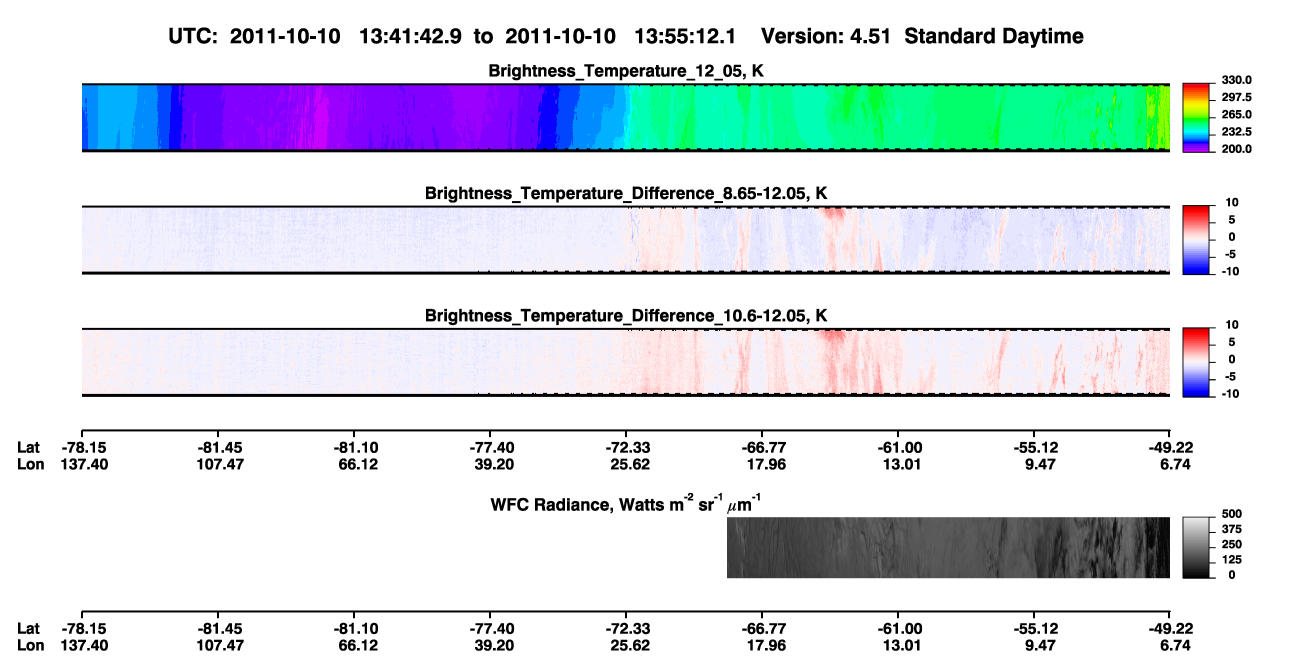Click the WFC Radiance grayscale color bar
The width and height of the screenshot is (1300, 667).
point(1197,547)
